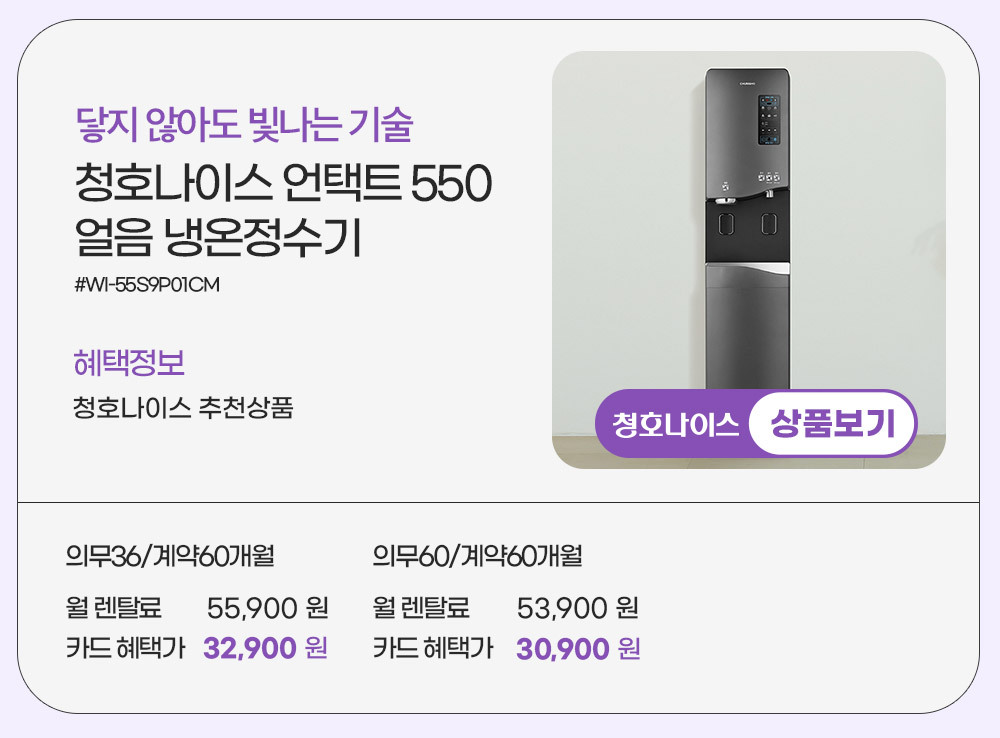1000x738 pixels.
Task: Select the 의무60/계약60개월 plan heading
Action: pos(477,555)
